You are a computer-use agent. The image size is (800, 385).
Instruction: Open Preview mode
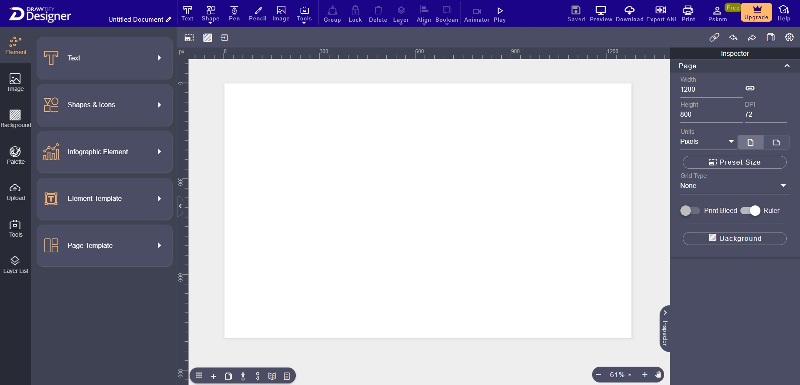[601, 14]
